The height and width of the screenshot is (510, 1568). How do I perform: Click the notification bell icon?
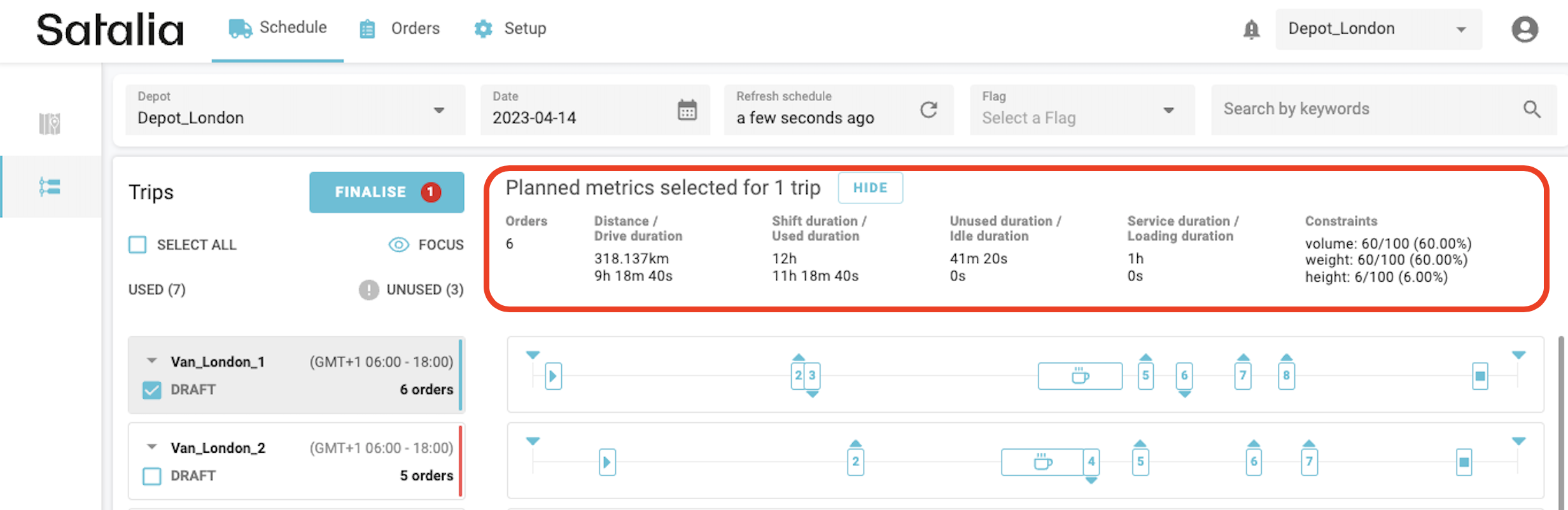coord(1251,29)
